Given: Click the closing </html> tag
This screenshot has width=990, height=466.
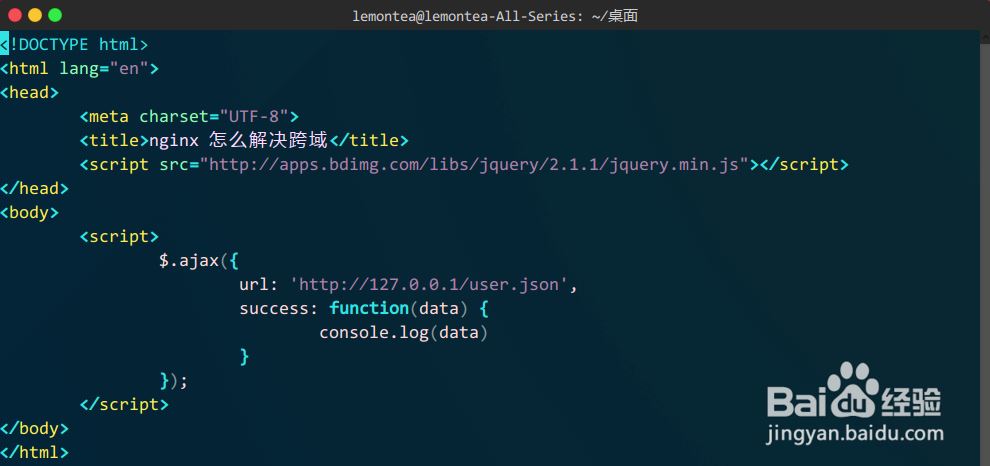Looking at the screenshot, I should pyautogui.click(x=35, y=452).
